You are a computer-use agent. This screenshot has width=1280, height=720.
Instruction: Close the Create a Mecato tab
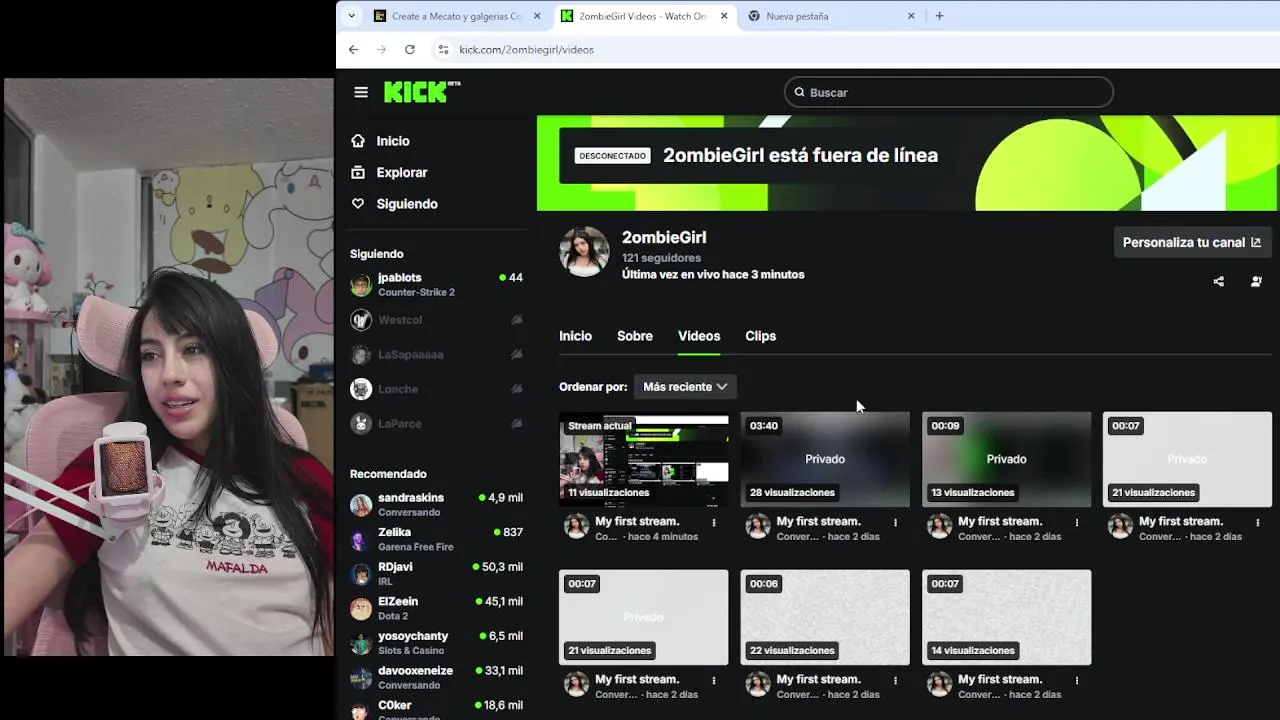537,16
